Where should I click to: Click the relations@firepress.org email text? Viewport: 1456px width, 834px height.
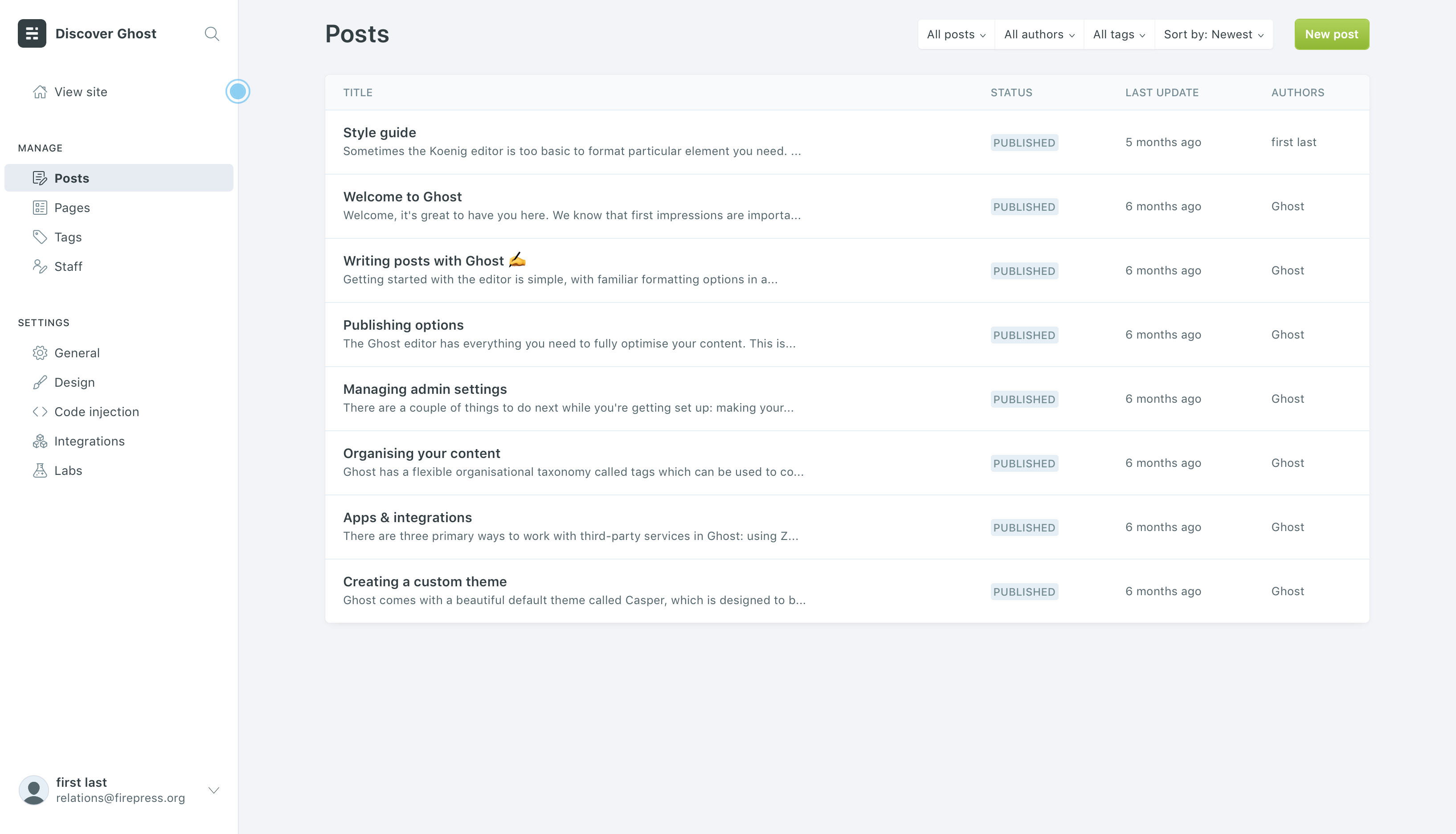pyautogui.click(x=120, y=798)
